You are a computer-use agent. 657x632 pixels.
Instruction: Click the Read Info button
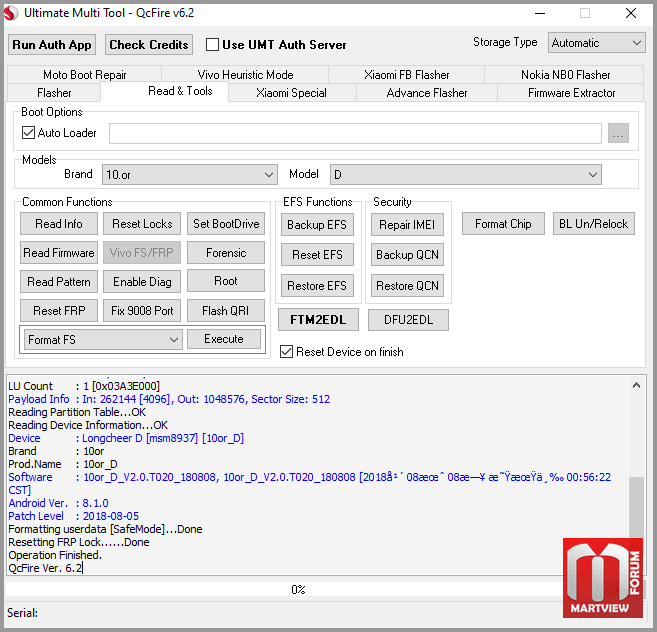point(59,224)
